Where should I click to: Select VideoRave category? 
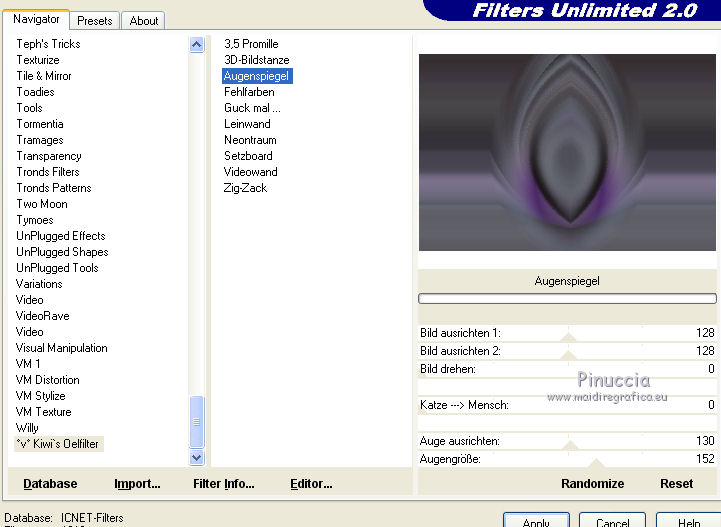[x=42, y=316]
